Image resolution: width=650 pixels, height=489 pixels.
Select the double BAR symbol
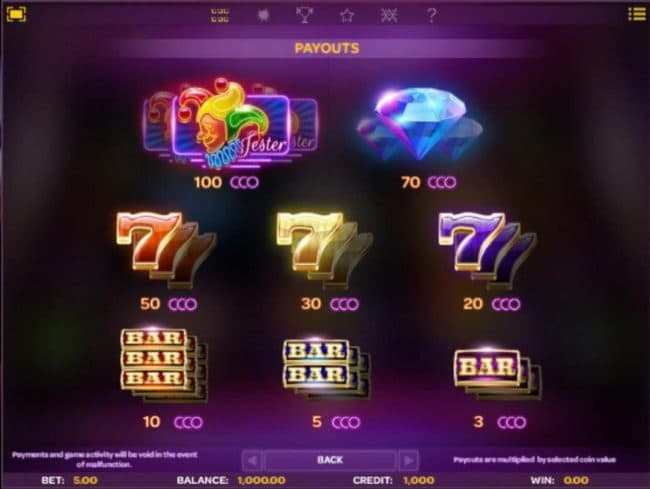click(x=327, y=370)
